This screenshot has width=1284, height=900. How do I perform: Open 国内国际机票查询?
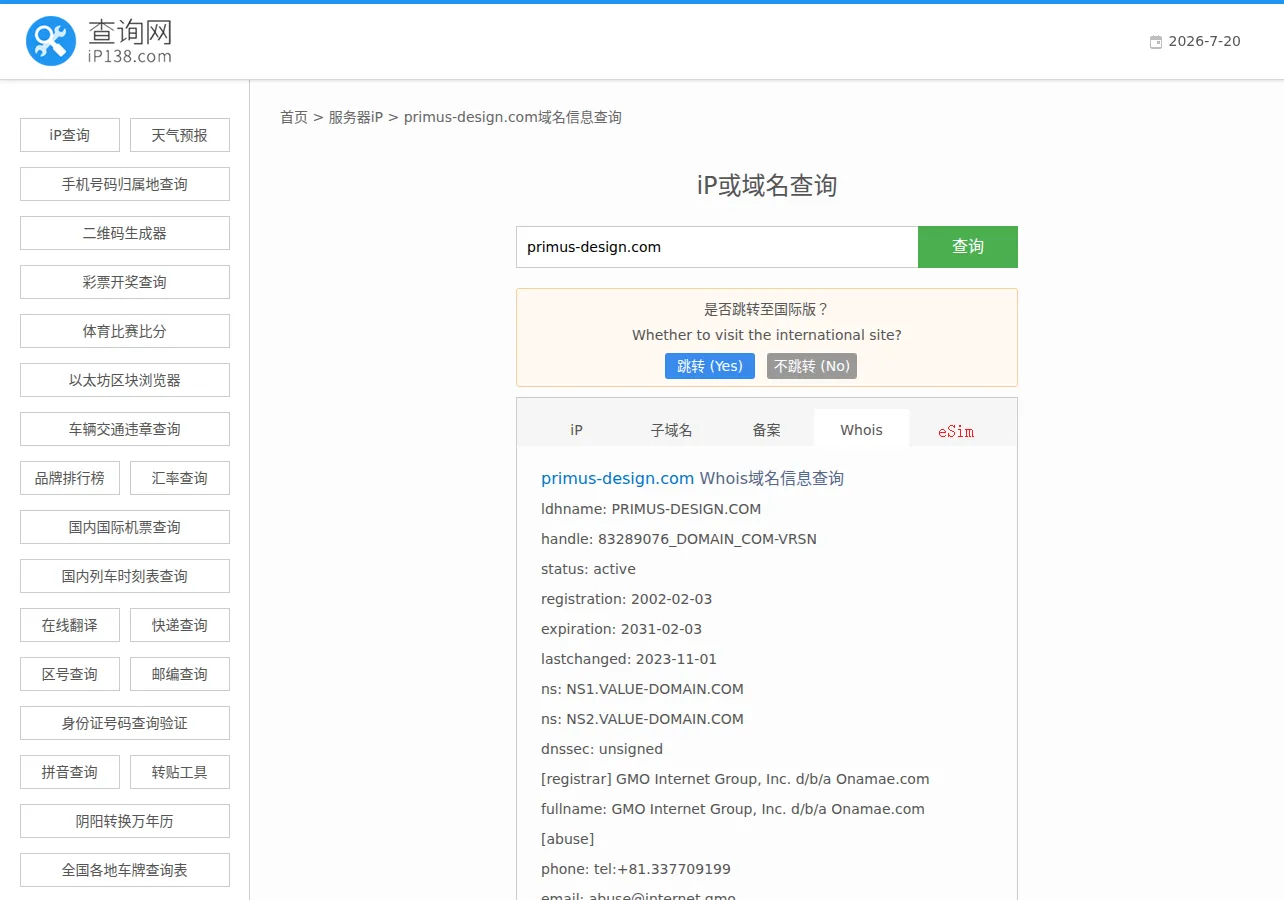pyautogui.click(x=125, y=527)
